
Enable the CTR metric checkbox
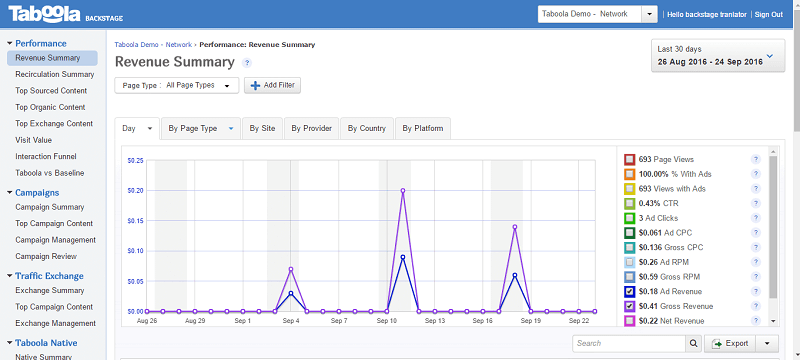pos(630,203)
